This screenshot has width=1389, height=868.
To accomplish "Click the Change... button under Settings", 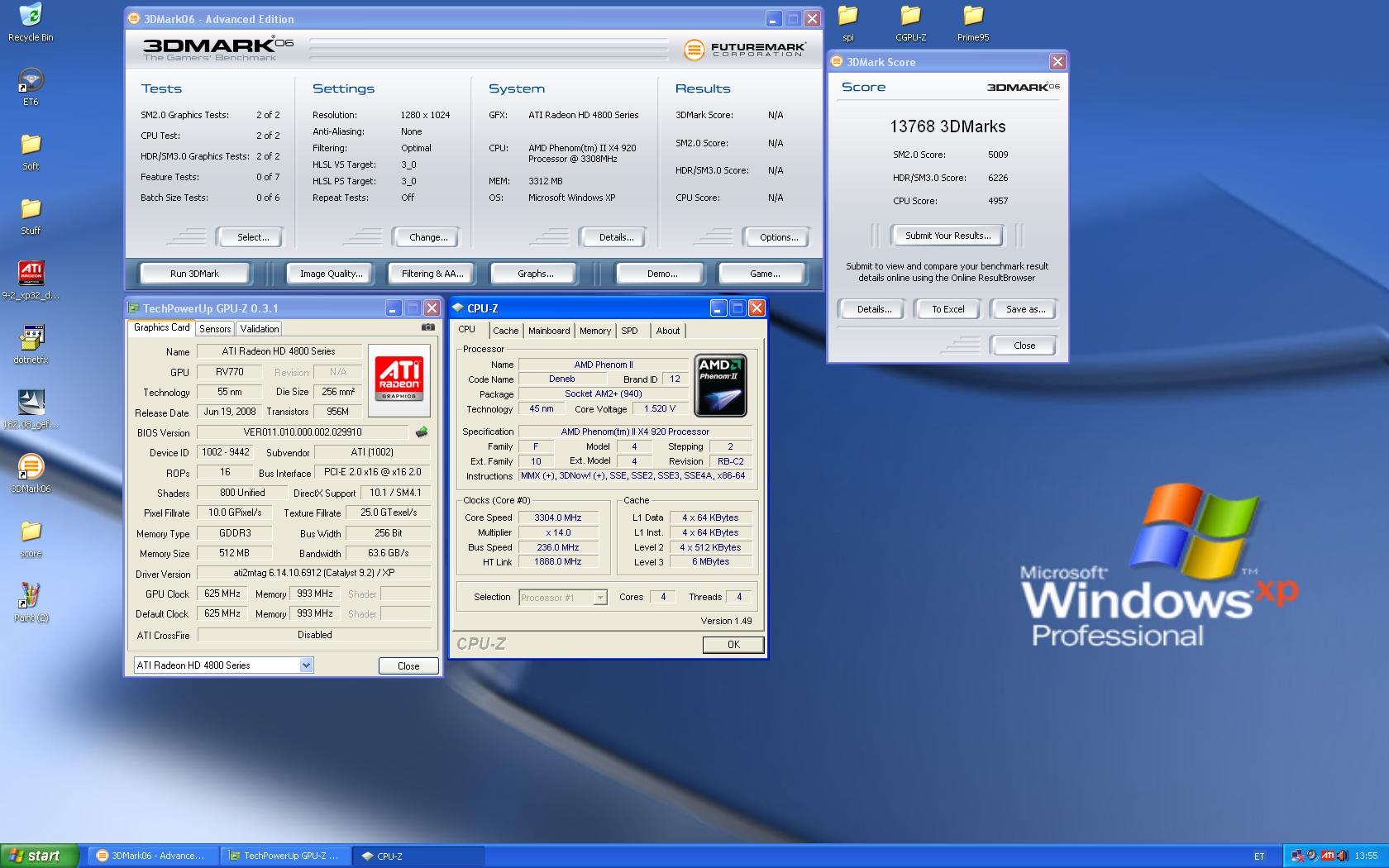I will (428, 237).
